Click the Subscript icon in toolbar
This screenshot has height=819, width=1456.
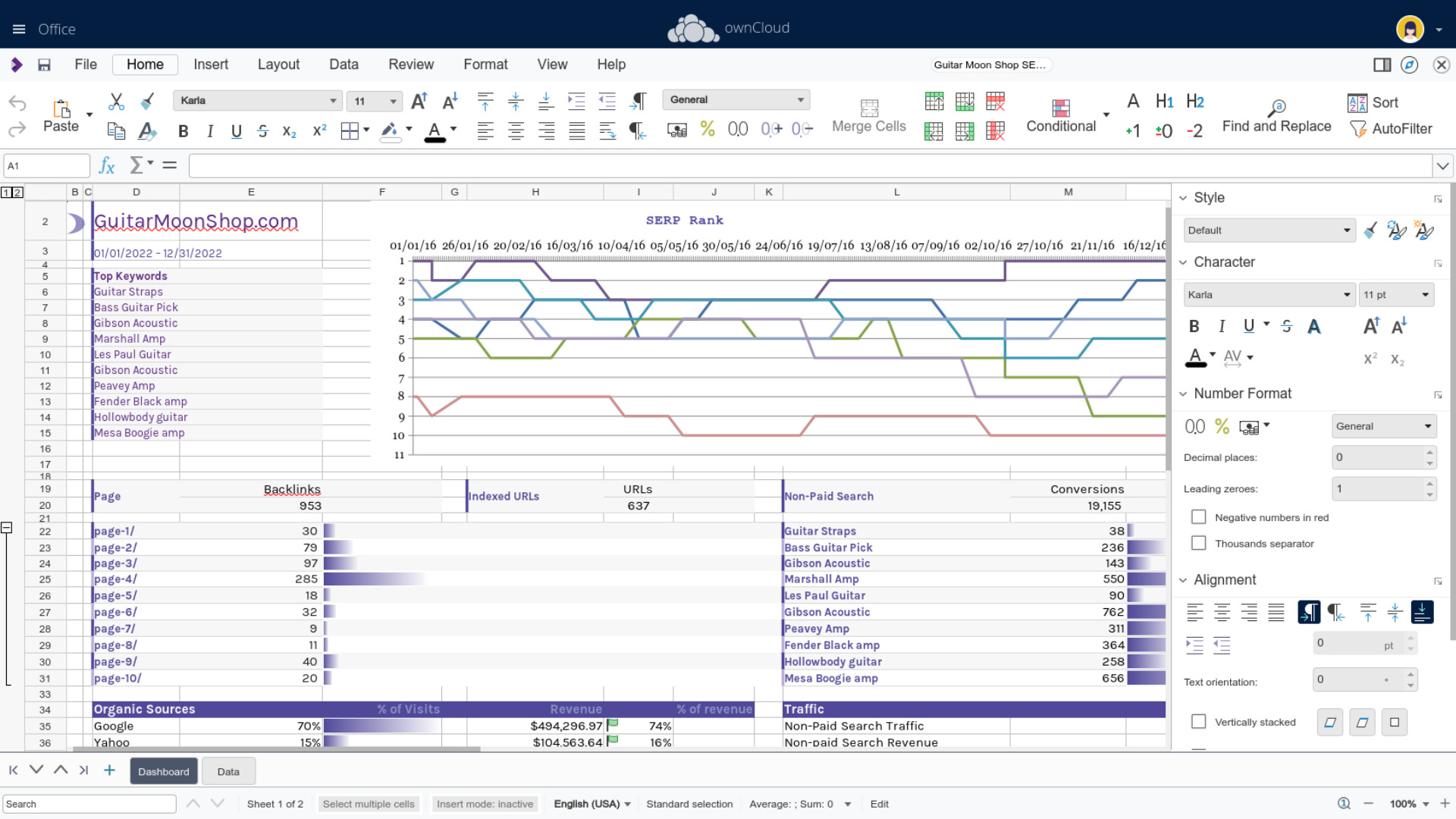tap(289, 131)
